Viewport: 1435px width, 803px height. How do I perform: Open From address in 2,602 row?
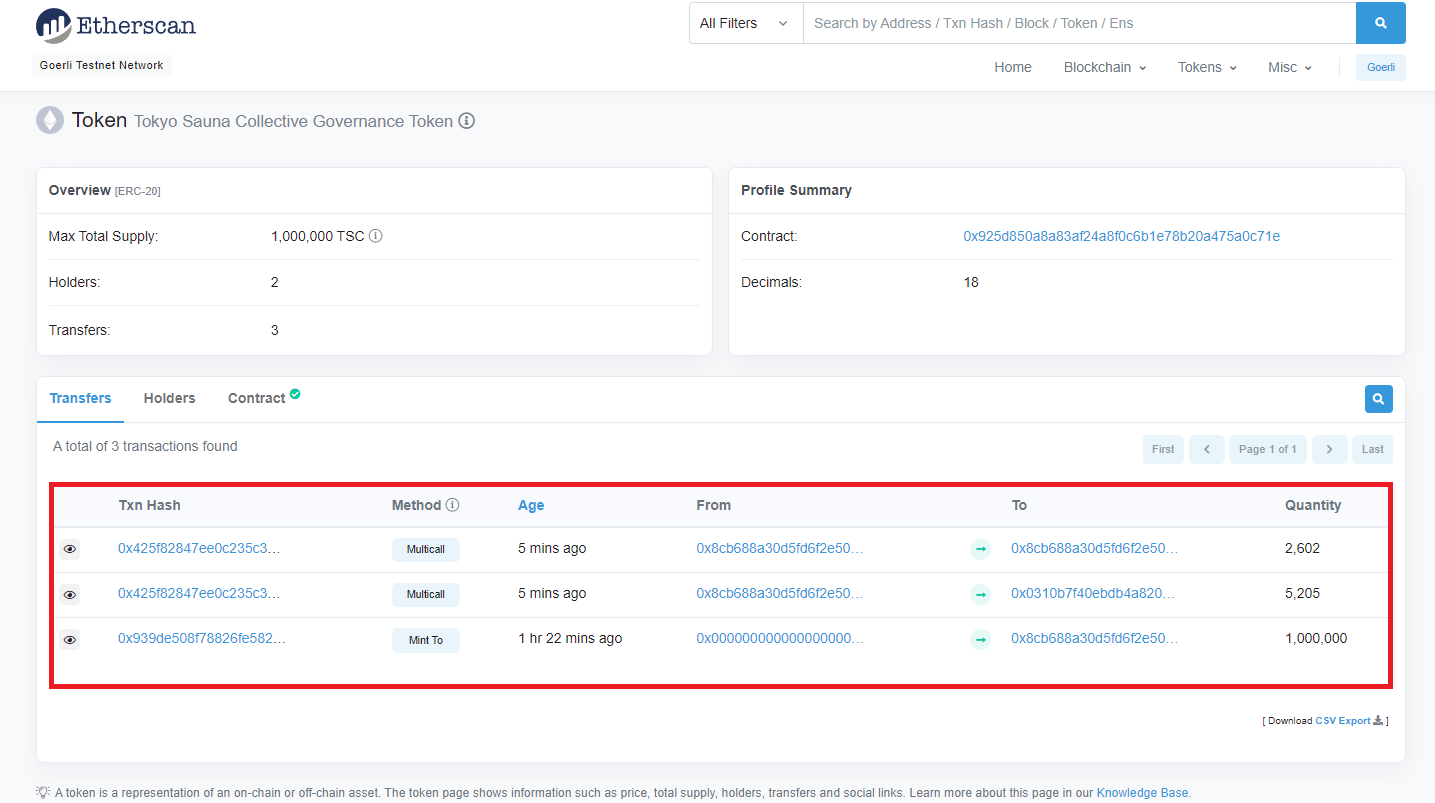coord(779,548)
